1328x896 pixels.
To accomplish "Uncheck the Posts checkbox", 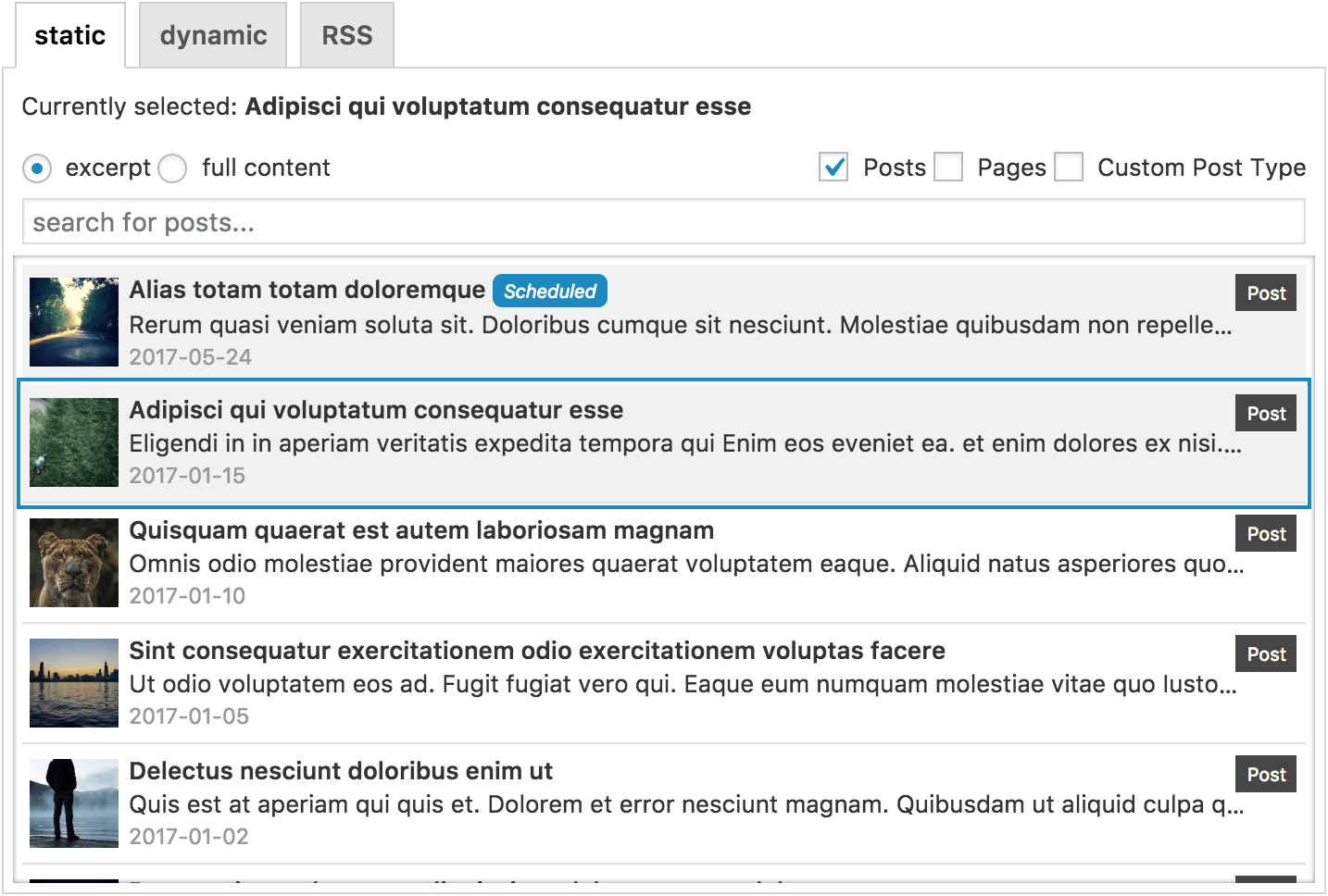I will point(833,168).
